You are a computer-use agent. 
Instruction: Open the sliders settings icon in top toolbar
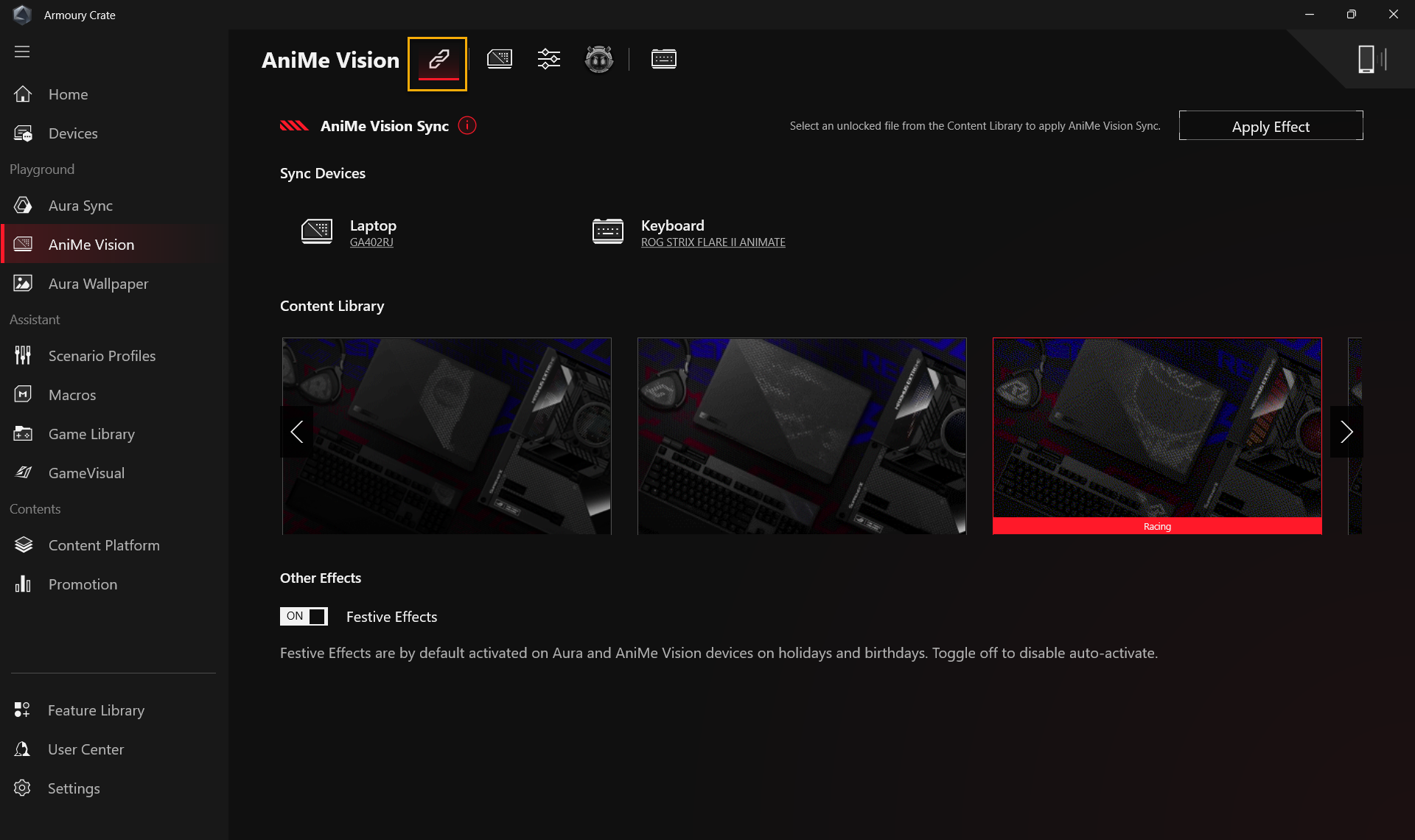[549, 59]
